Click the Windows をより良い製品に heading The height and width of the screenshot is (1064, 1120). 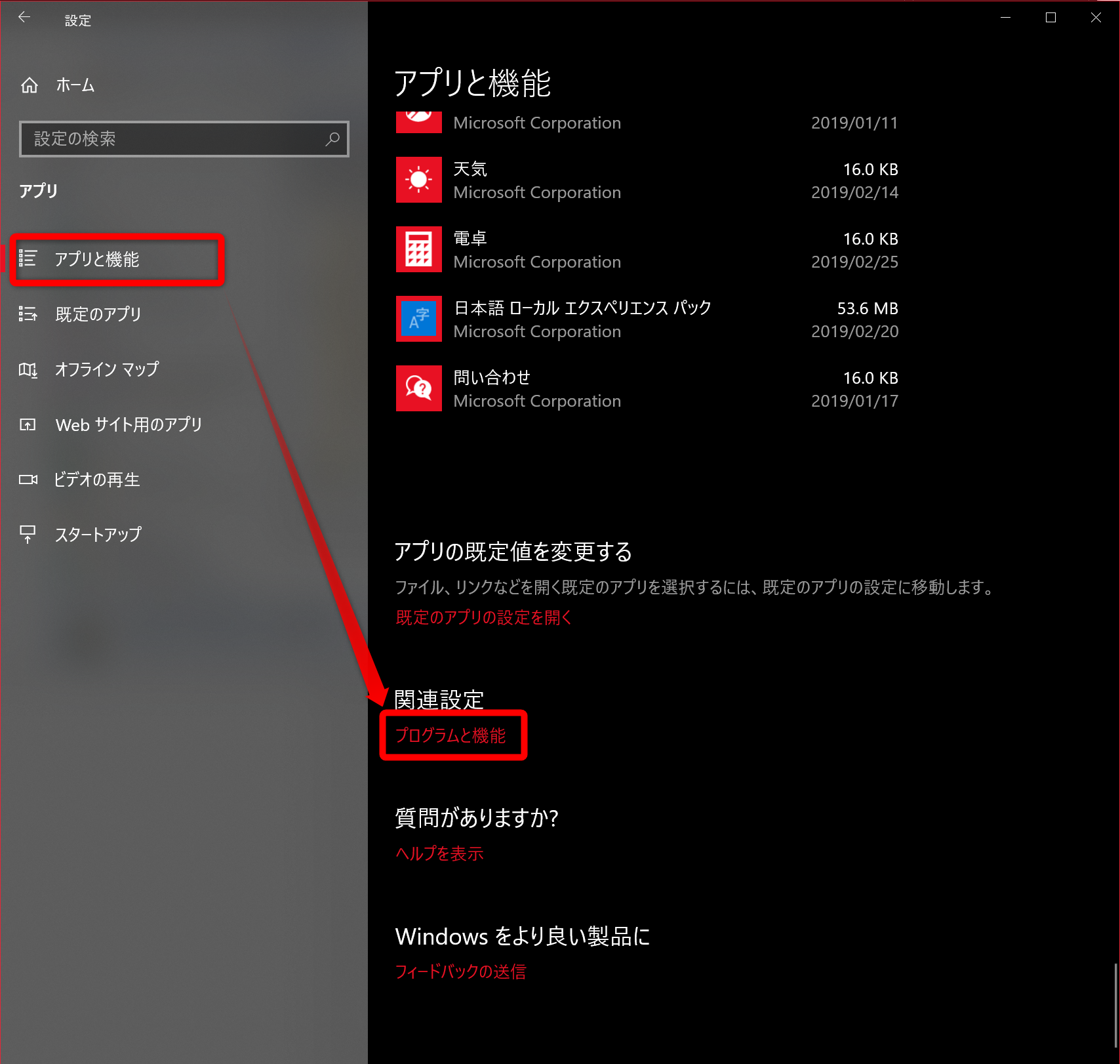pos(523,936)
